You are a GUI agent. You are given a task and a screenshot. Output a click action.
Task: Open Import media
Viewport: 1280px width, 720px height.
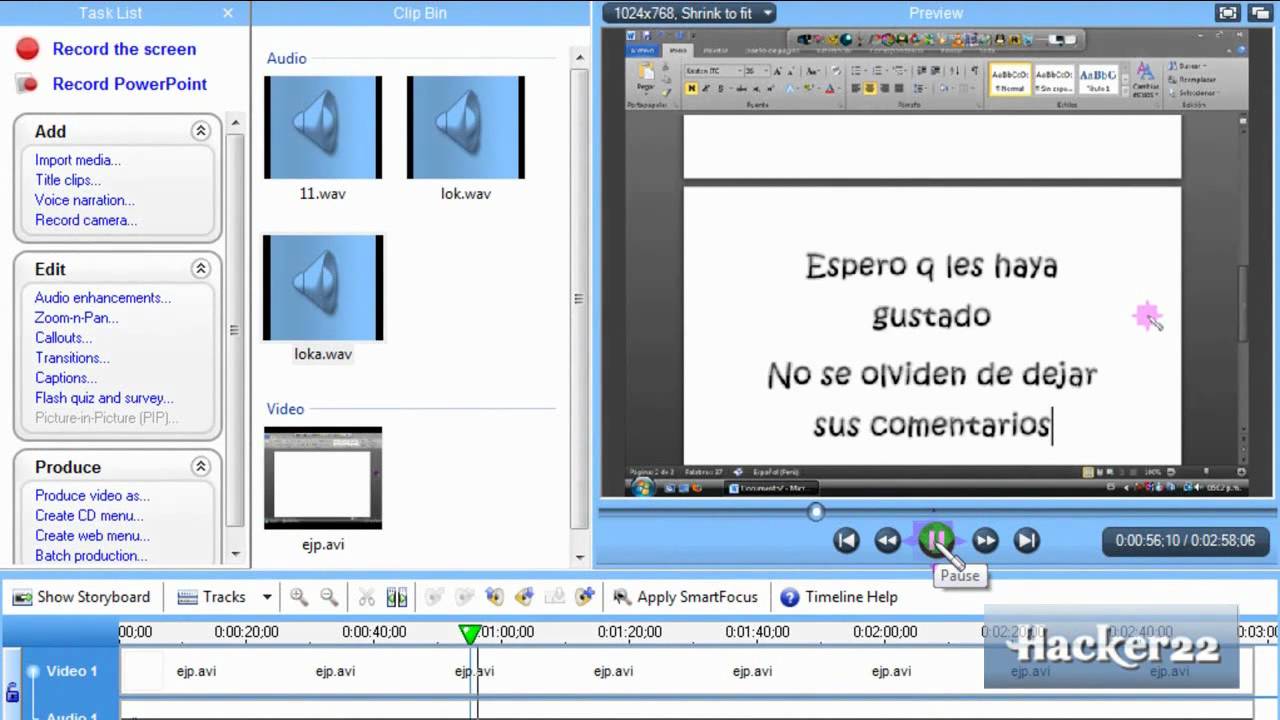78,160
